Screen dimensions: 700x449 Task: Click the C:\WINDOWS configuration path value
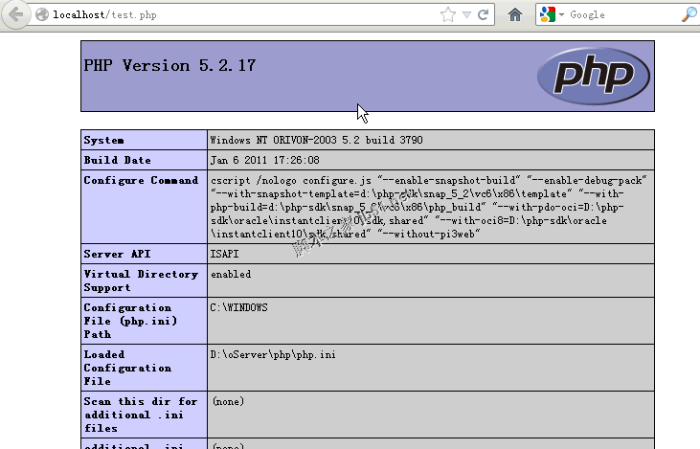pyautogui.click(x=239, y=307)
